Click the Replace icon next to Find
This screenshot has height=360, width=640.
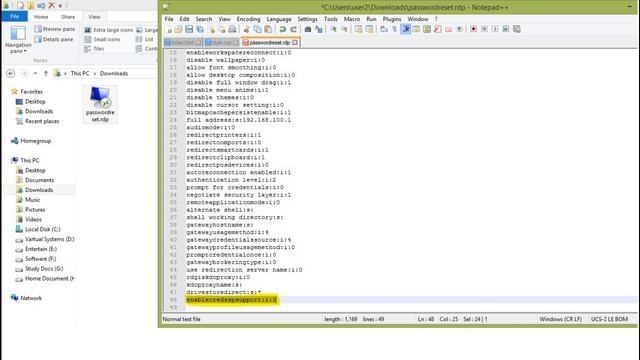[x=319, y=29]
